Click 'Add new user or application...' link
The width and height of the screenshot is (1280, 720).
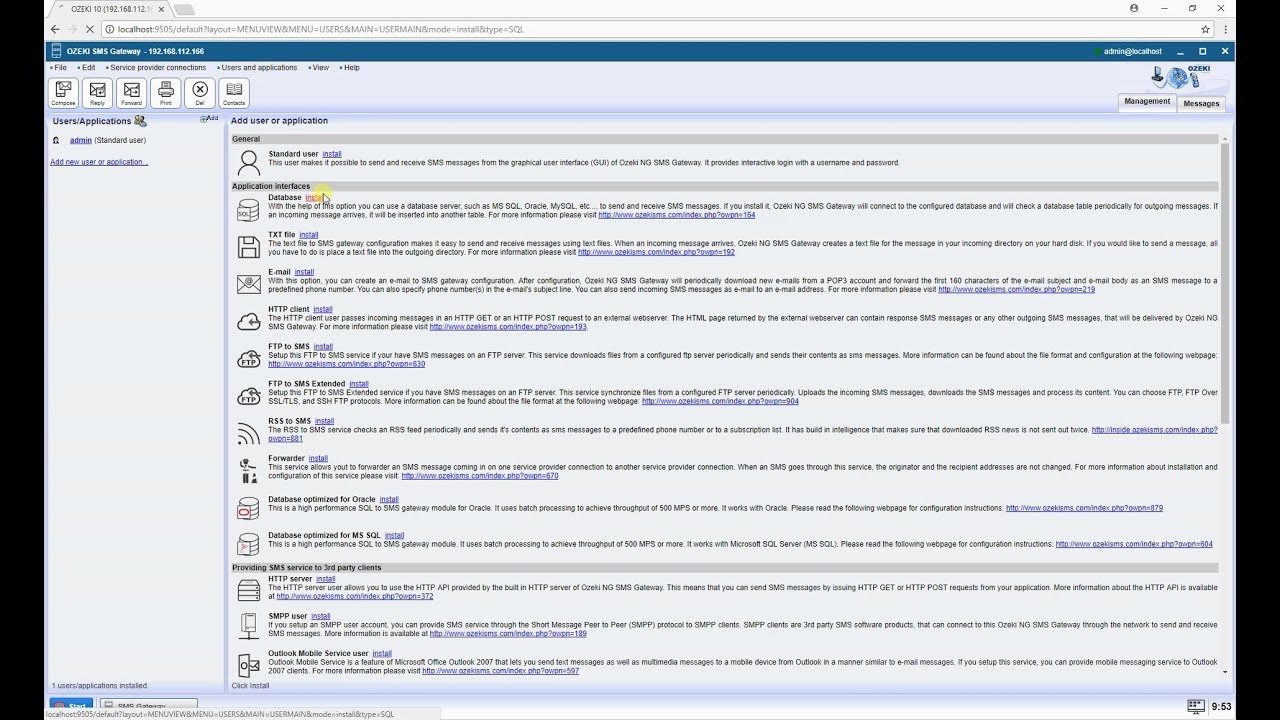click(x=99, y=161)
